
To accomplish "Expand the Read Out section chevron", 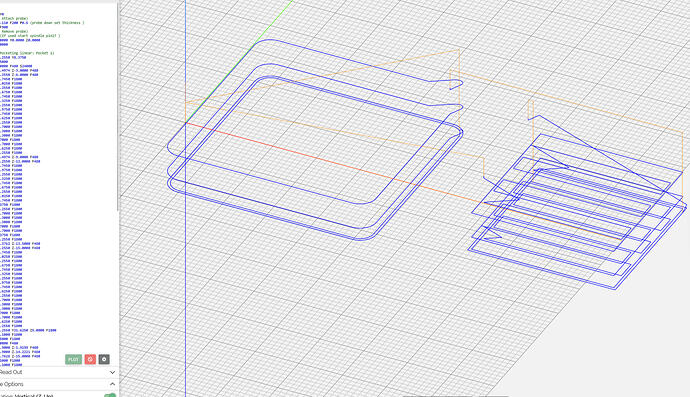I will pyautogui.click(x=112, y=372).
